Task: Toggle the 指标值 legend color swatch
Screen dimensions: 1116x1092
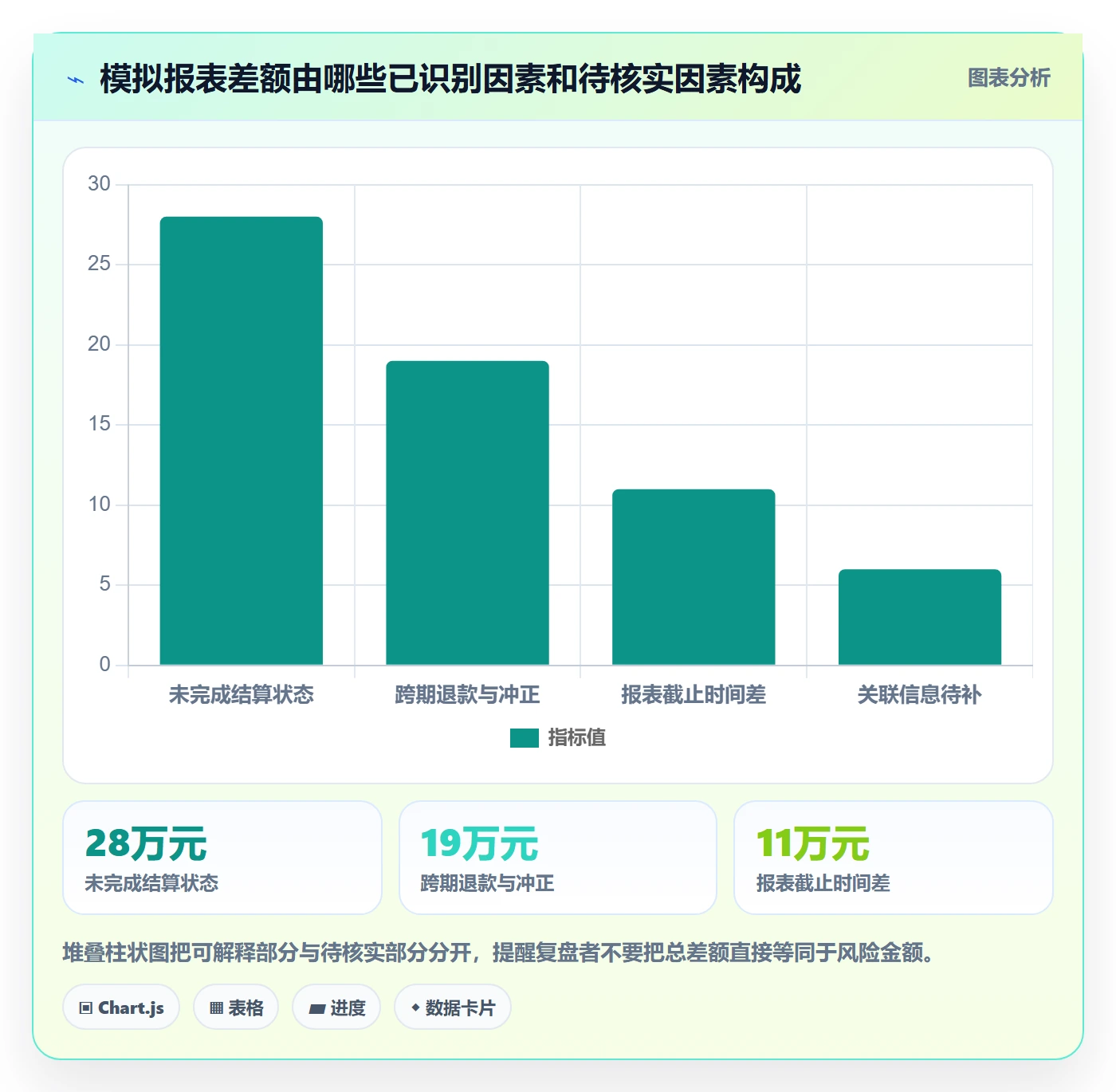Action: tap(525, 738)
